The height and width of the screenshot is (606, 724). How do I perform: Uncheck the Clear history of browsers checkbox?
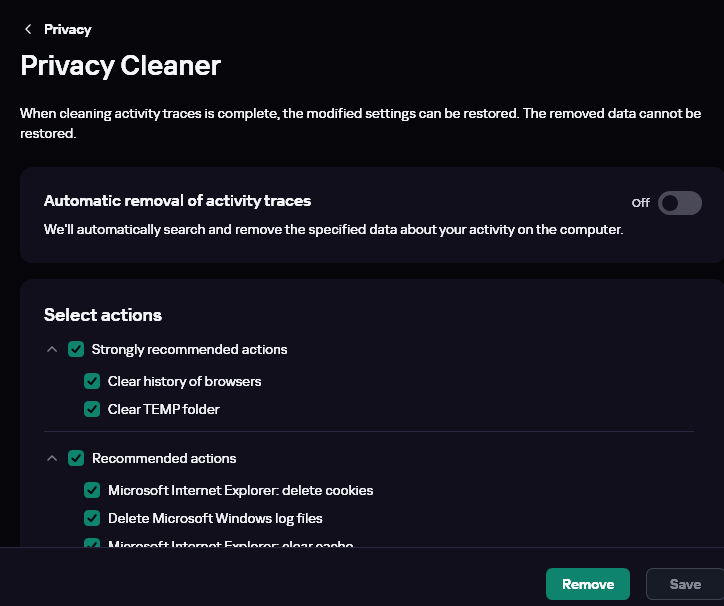coord(92,381)
